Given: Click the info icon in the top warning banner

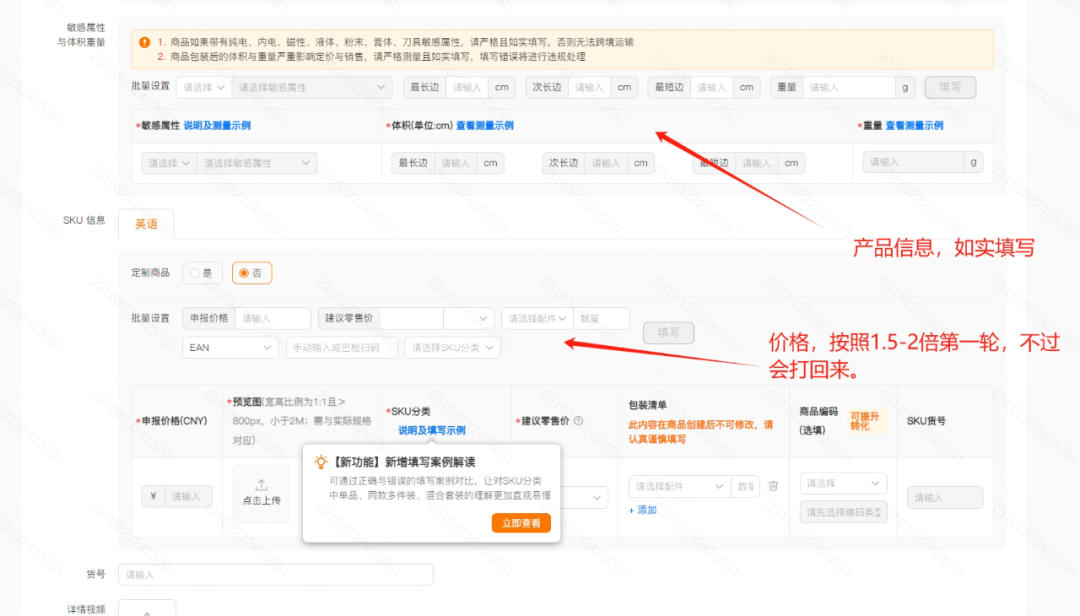Looking at the screenshot, I should [143, 42].
